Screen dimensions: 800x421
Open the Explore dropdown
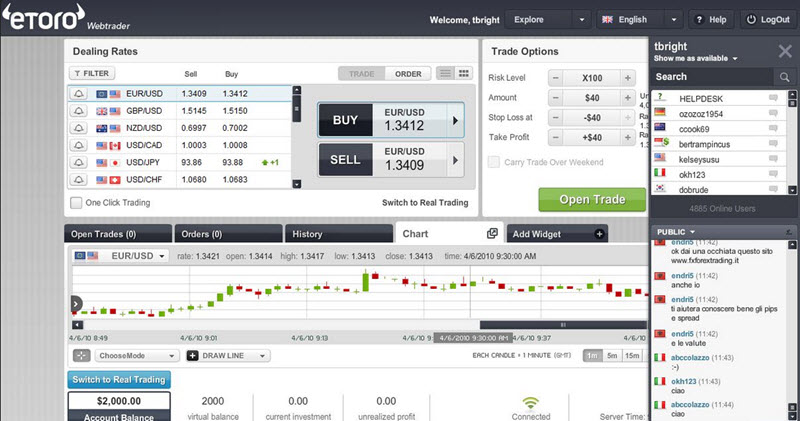[x=548, y=20]
